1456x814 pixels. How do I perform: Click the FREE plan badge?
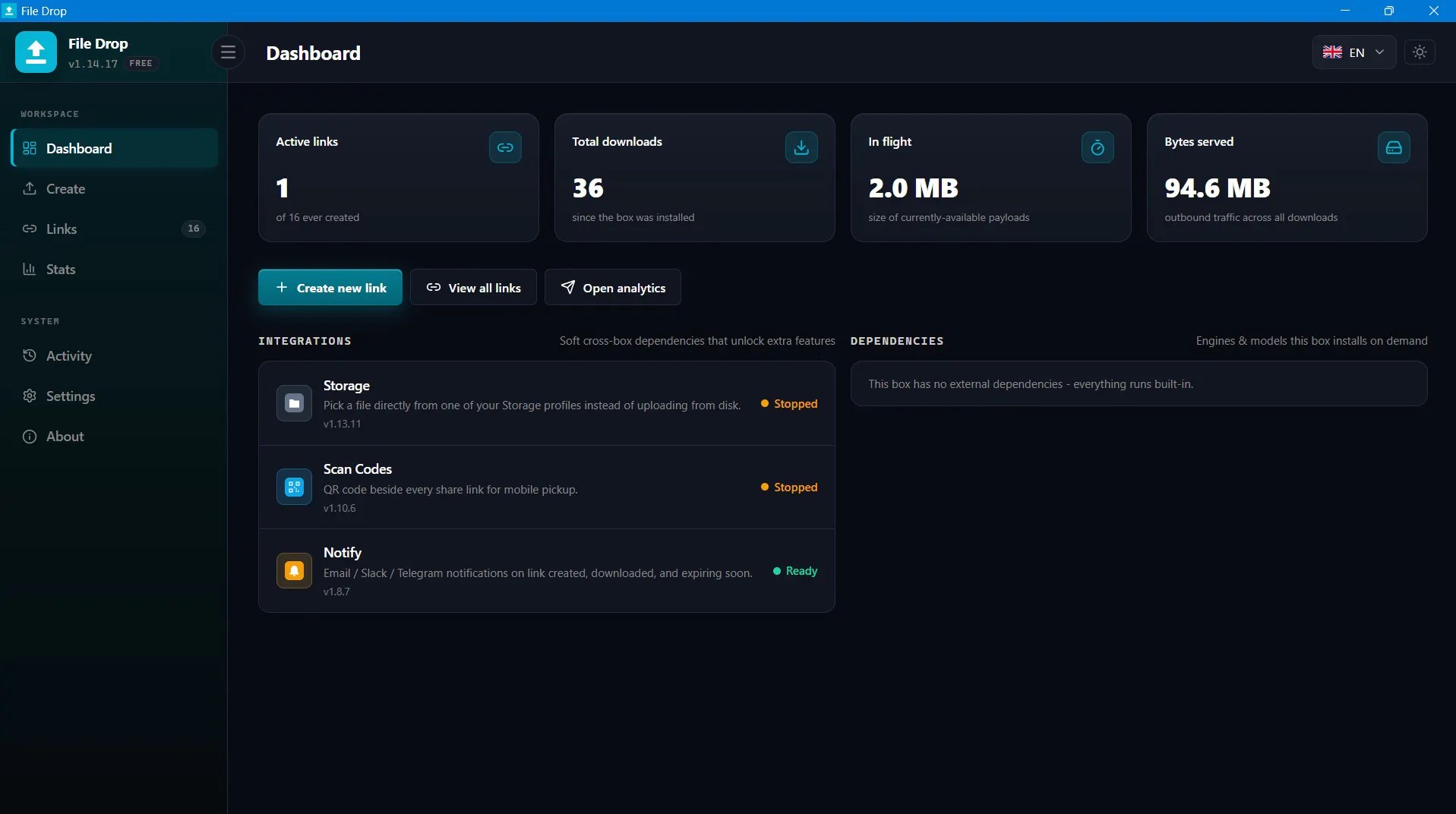141,63
